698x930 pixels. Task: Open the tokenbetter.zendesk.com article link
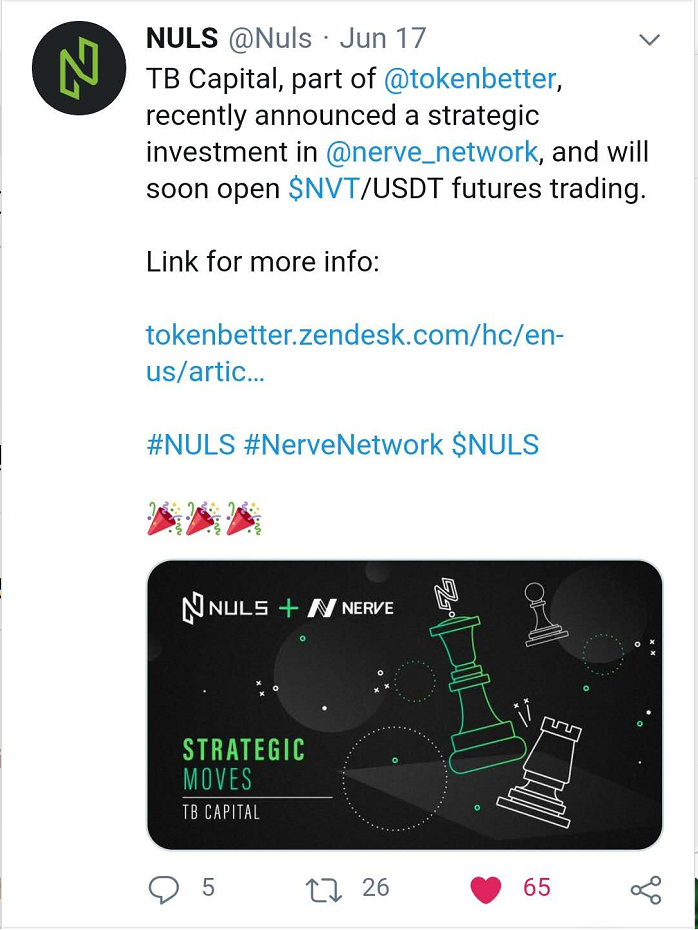355,353
